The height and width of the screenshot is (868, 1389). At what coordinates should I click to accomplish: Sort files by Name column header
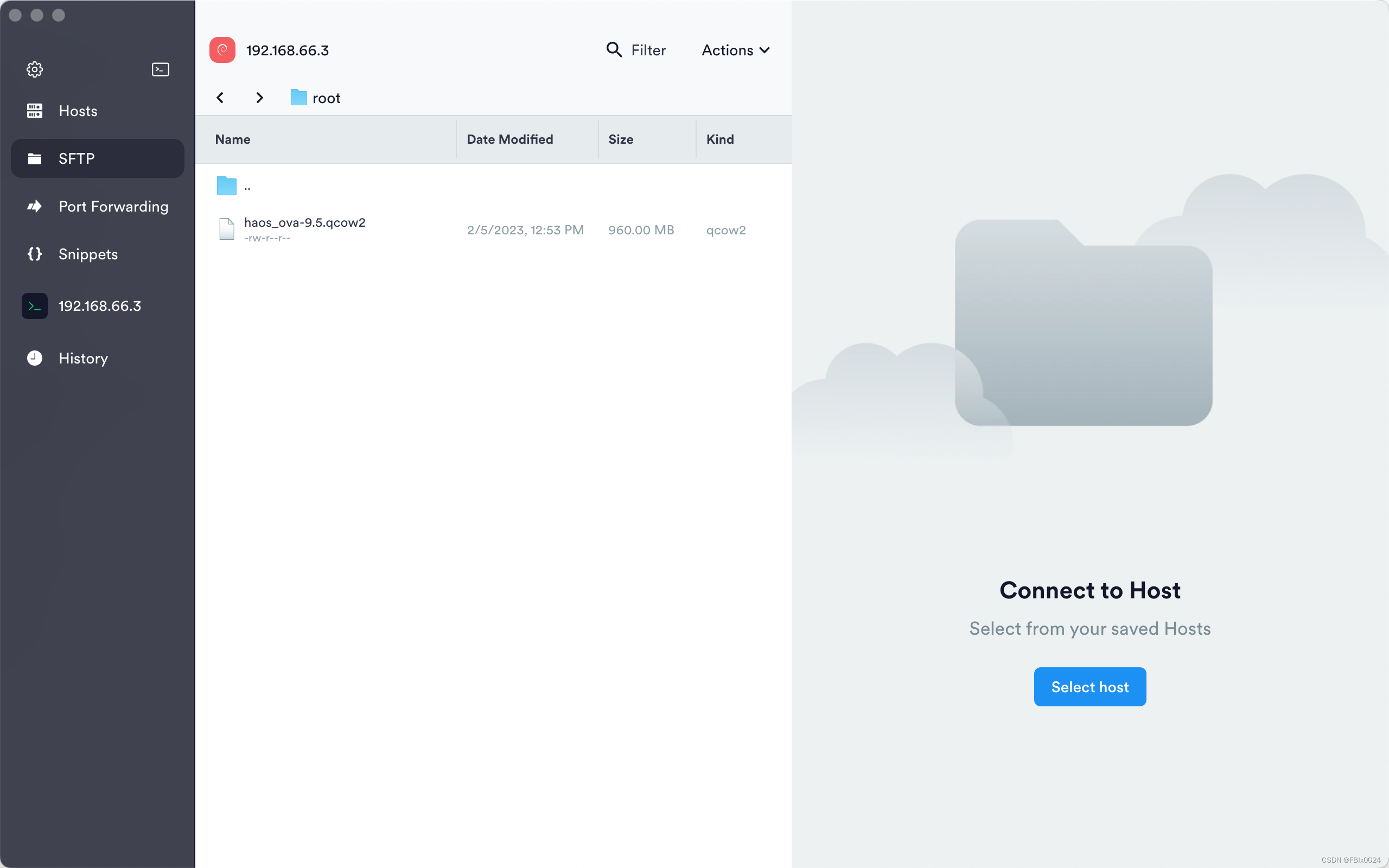pos(232,139)
